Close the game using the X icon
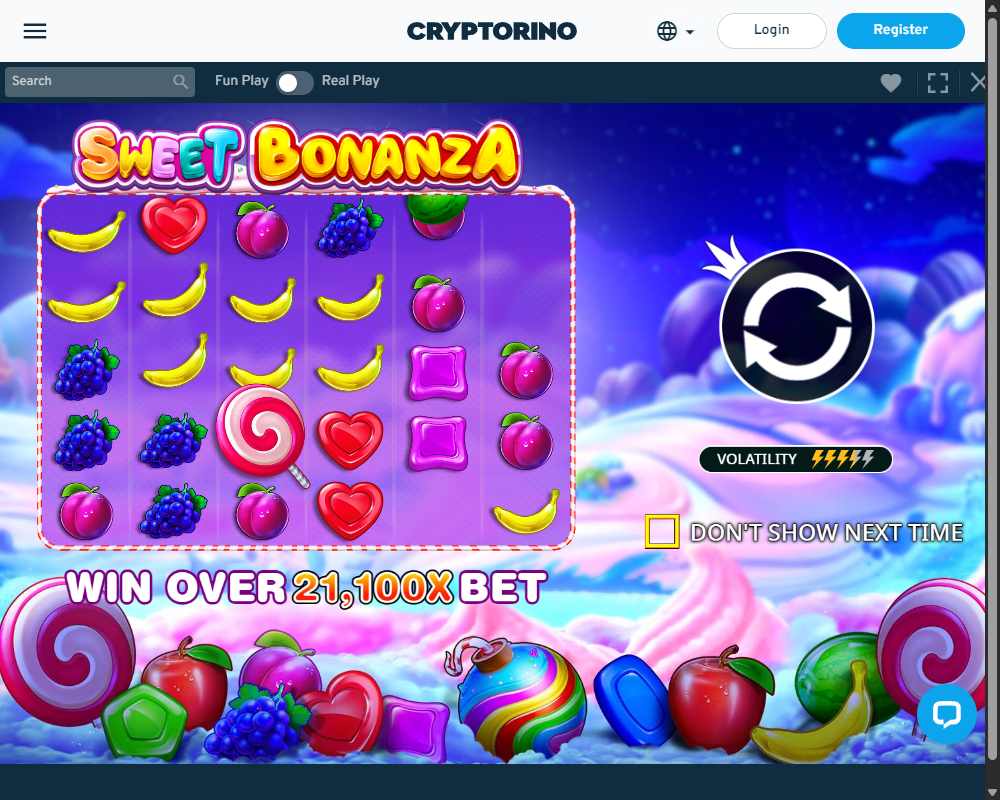This screenshot has width=1000, height=800. tap(978, 82)
